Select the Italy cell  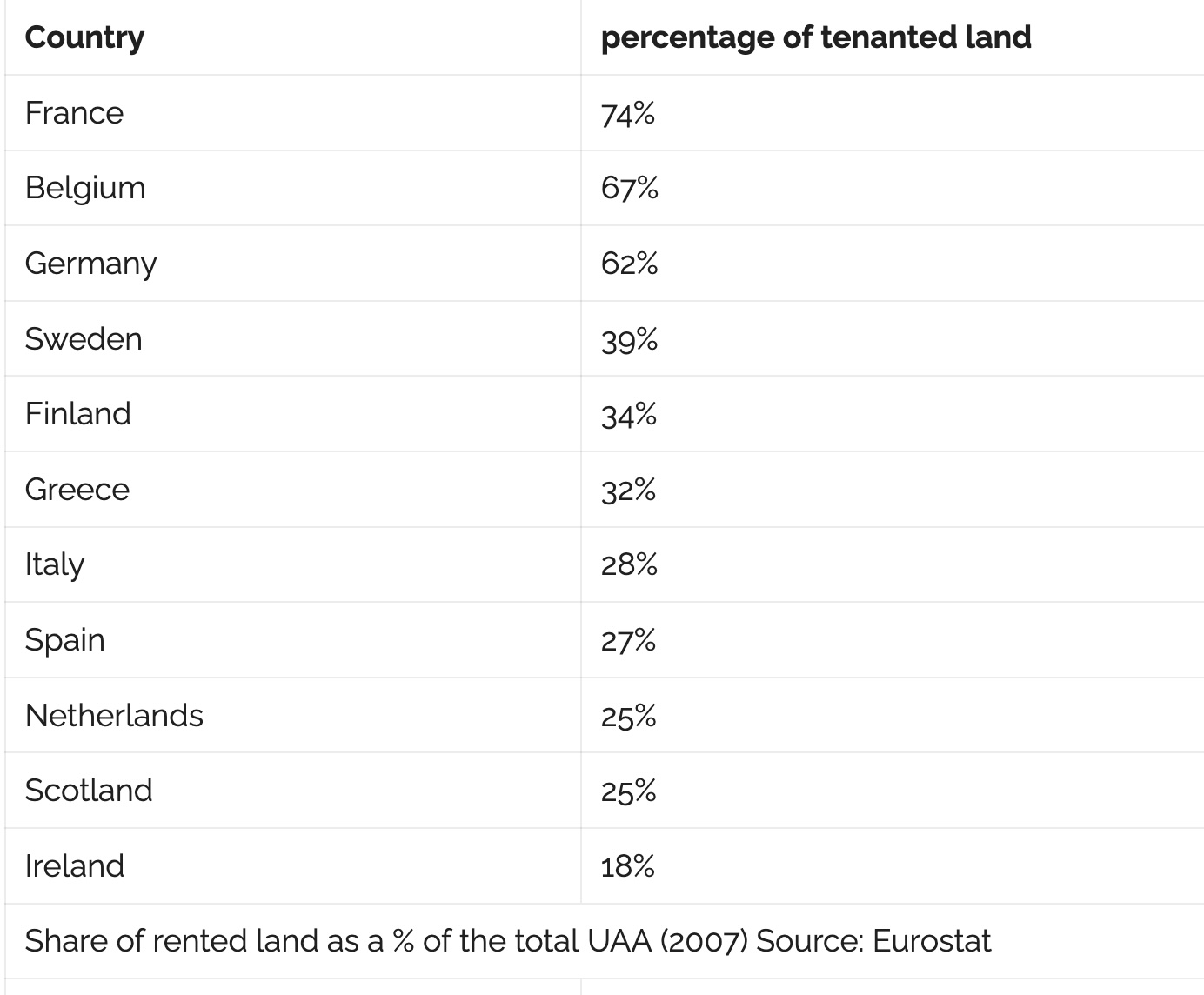tap(55, 564)
